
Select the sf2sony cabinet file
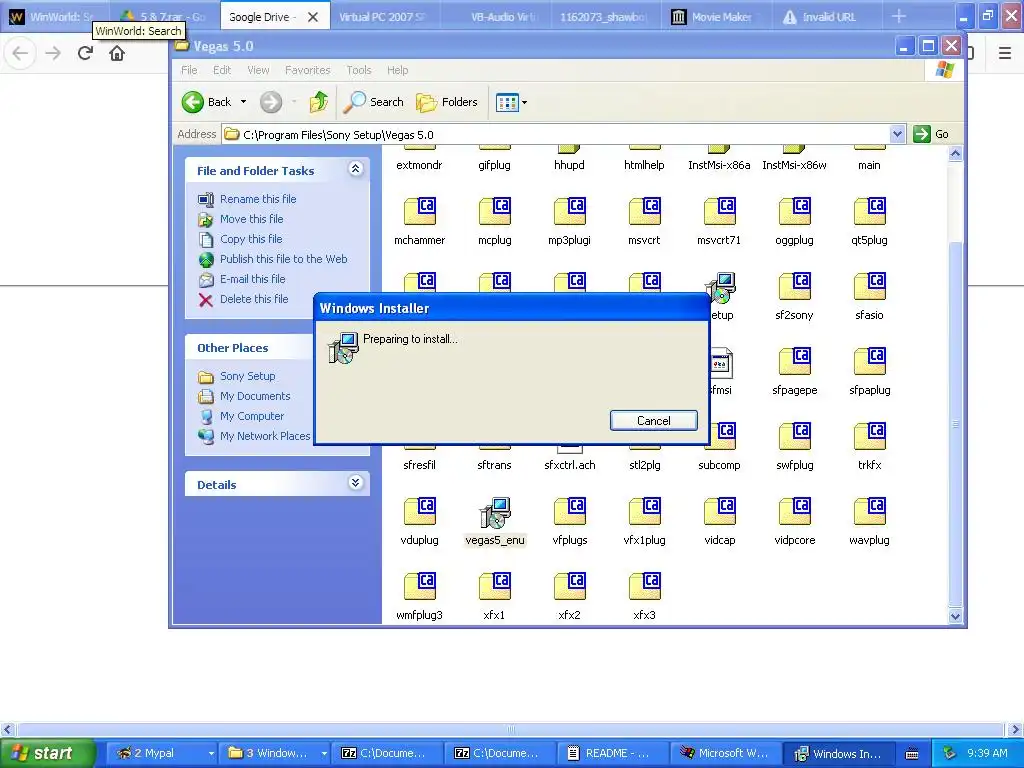795,296
